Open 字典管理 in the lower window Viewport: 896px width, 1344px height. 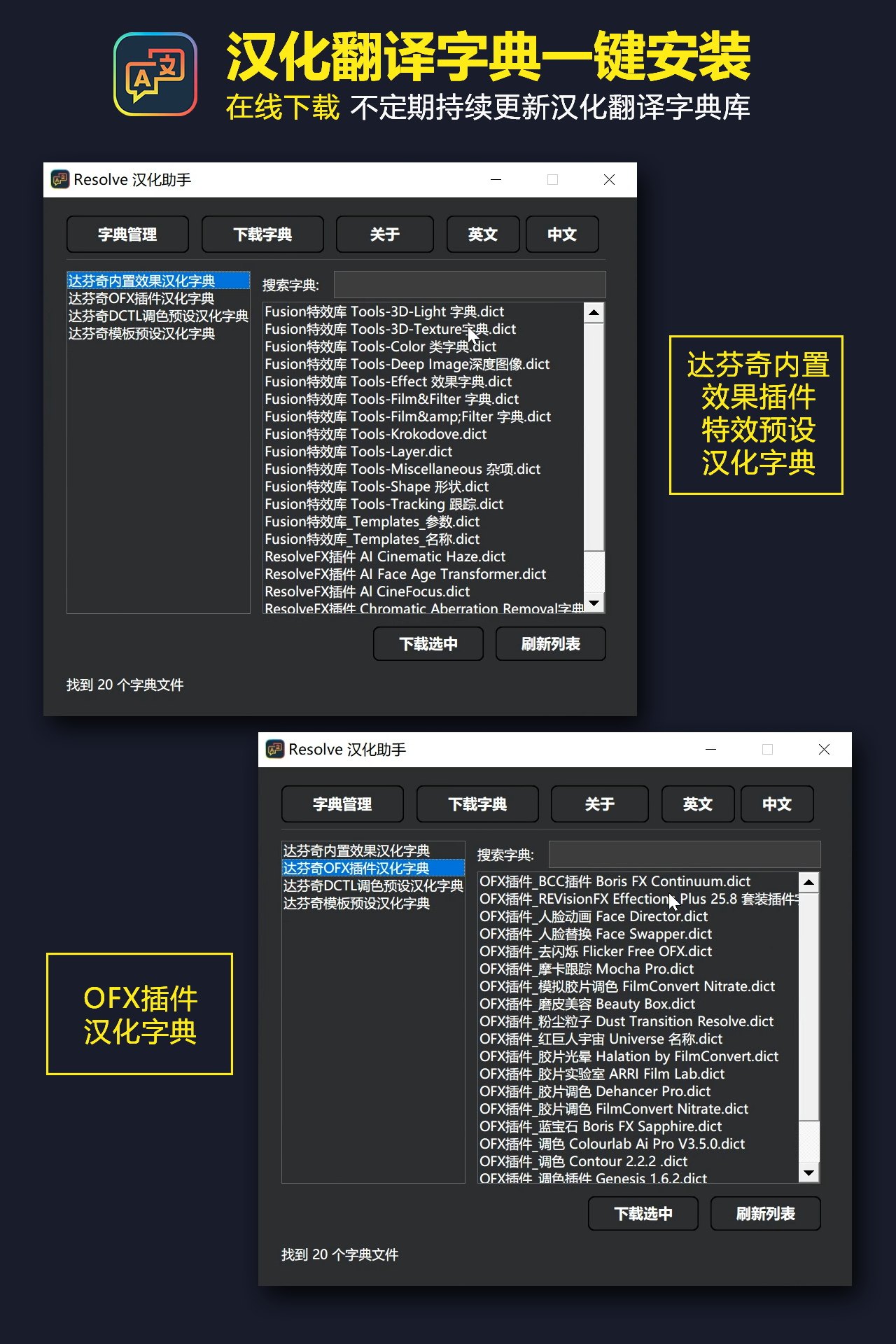(x=342, y=804)
